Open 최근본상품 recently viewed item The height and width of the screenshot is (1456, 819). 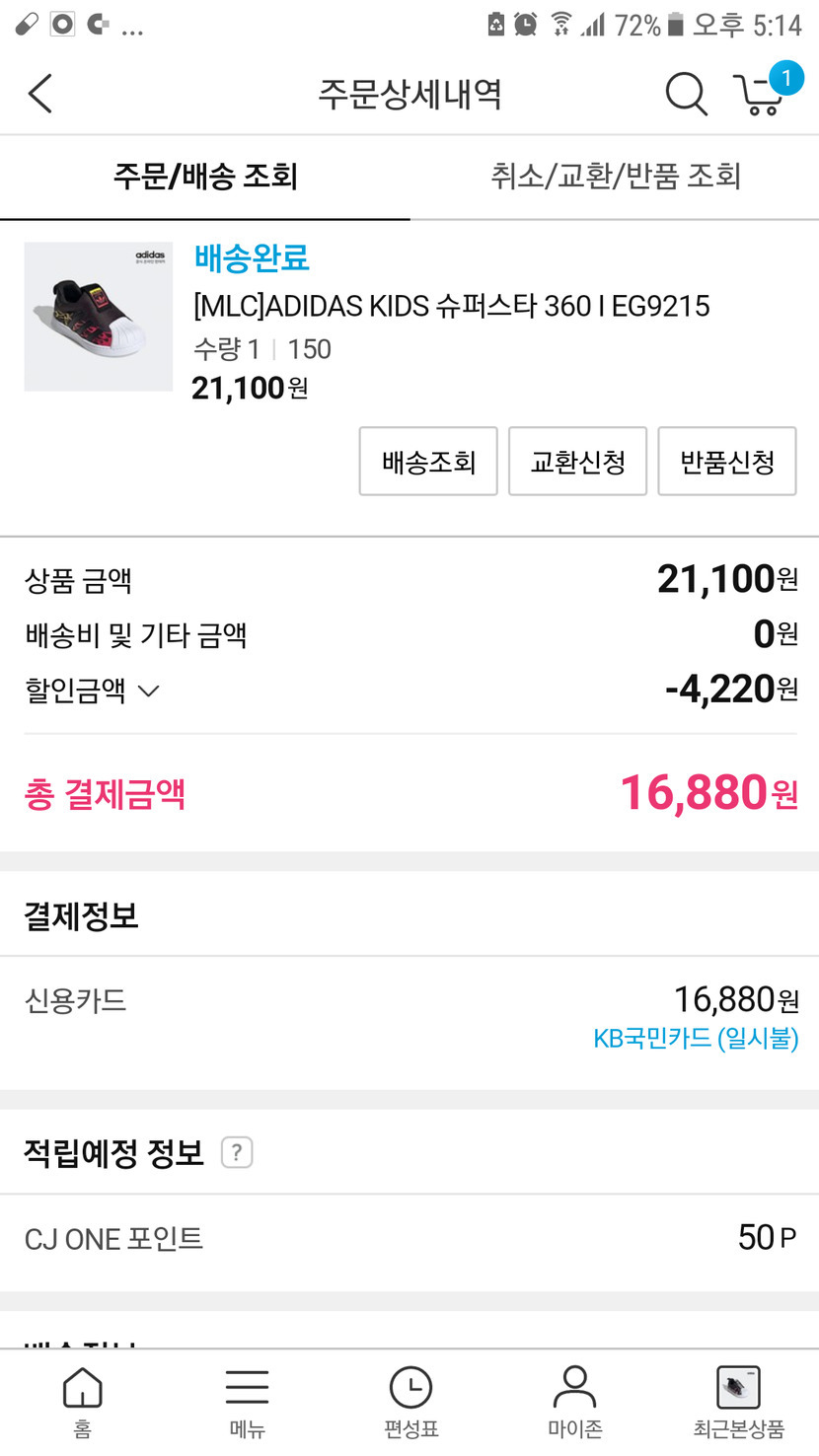(x=738, y=1399)
